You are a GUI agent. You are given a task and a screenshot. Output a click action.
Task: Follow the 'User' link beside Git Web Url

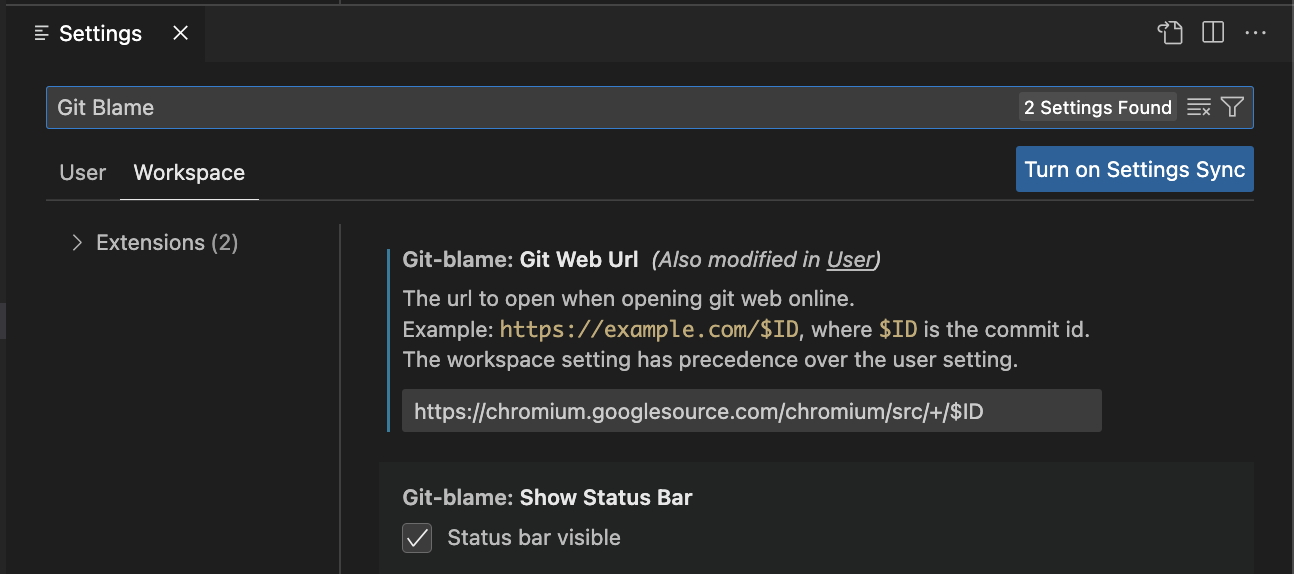click(851, 260)
